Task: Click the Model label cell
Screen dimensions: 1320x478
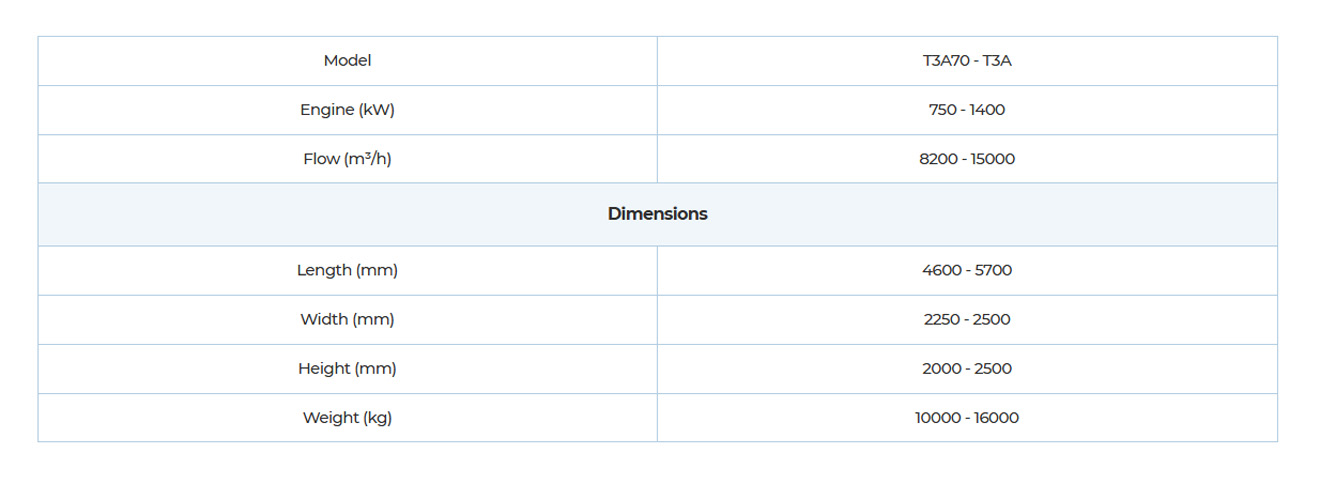Action: pos(347,61)
